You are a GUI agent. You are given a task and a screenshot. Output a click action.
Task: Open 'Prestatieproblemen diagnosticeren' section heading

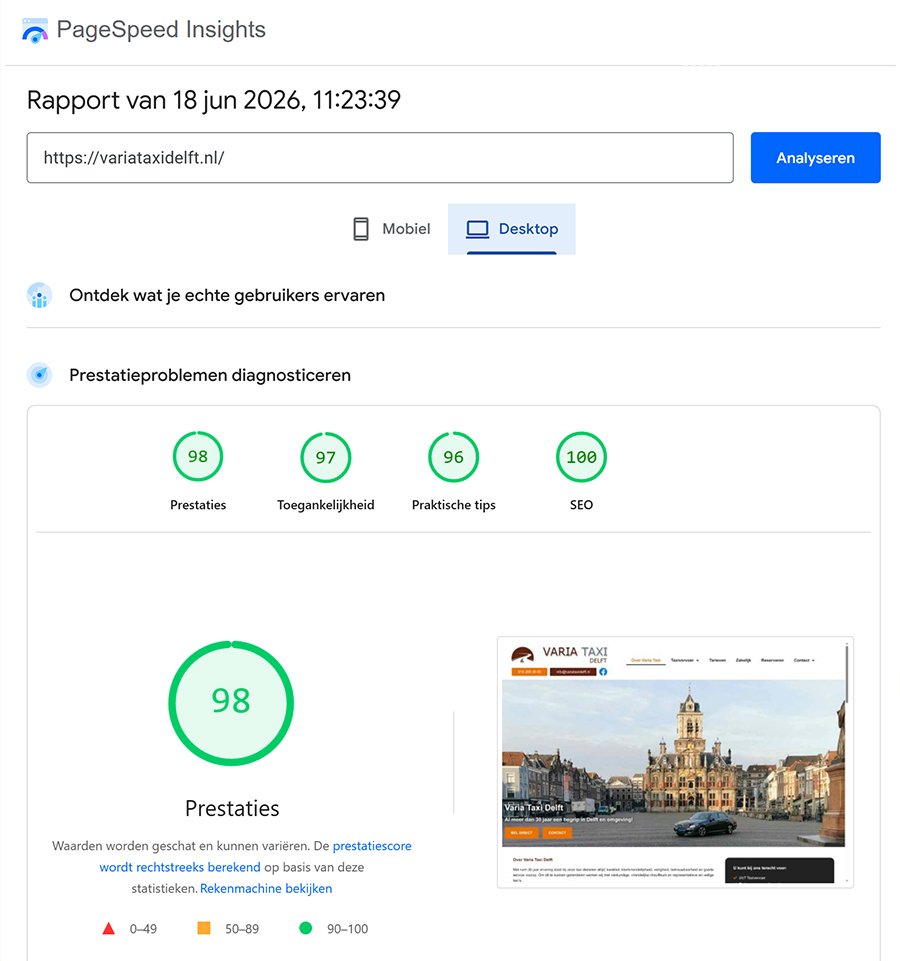(210, 375)
